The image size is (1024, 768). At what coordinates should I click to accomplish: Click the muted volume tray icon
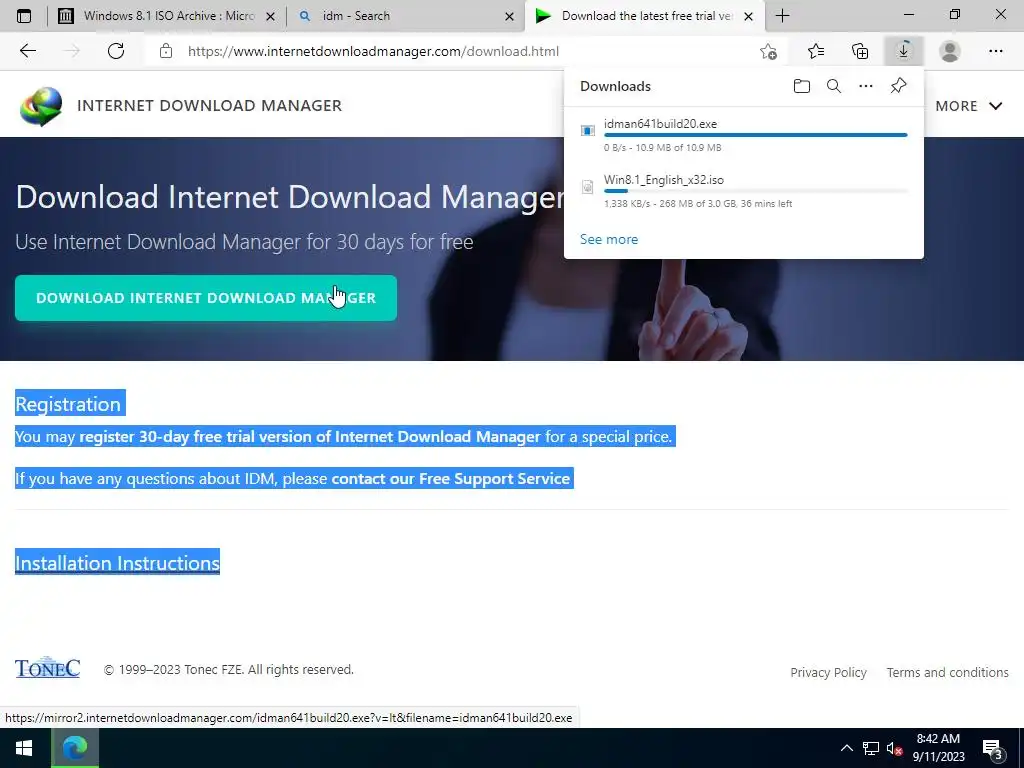pyautogui.click(x=895, y=748)
